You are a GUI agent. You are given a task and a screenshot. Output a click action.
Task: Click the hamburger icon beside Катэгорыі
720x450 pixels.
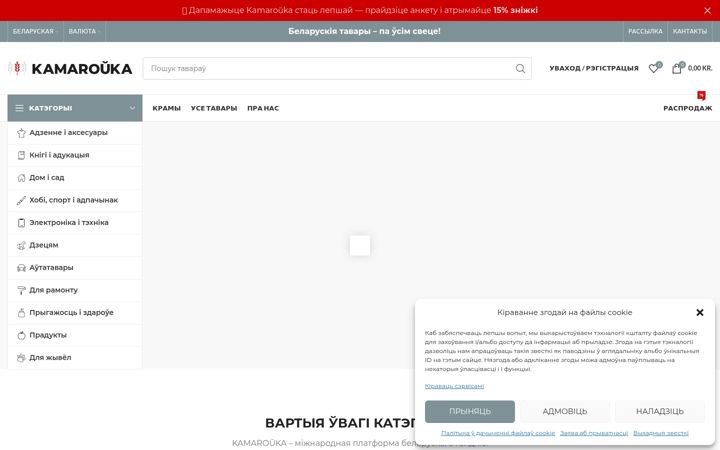[19, 108]
